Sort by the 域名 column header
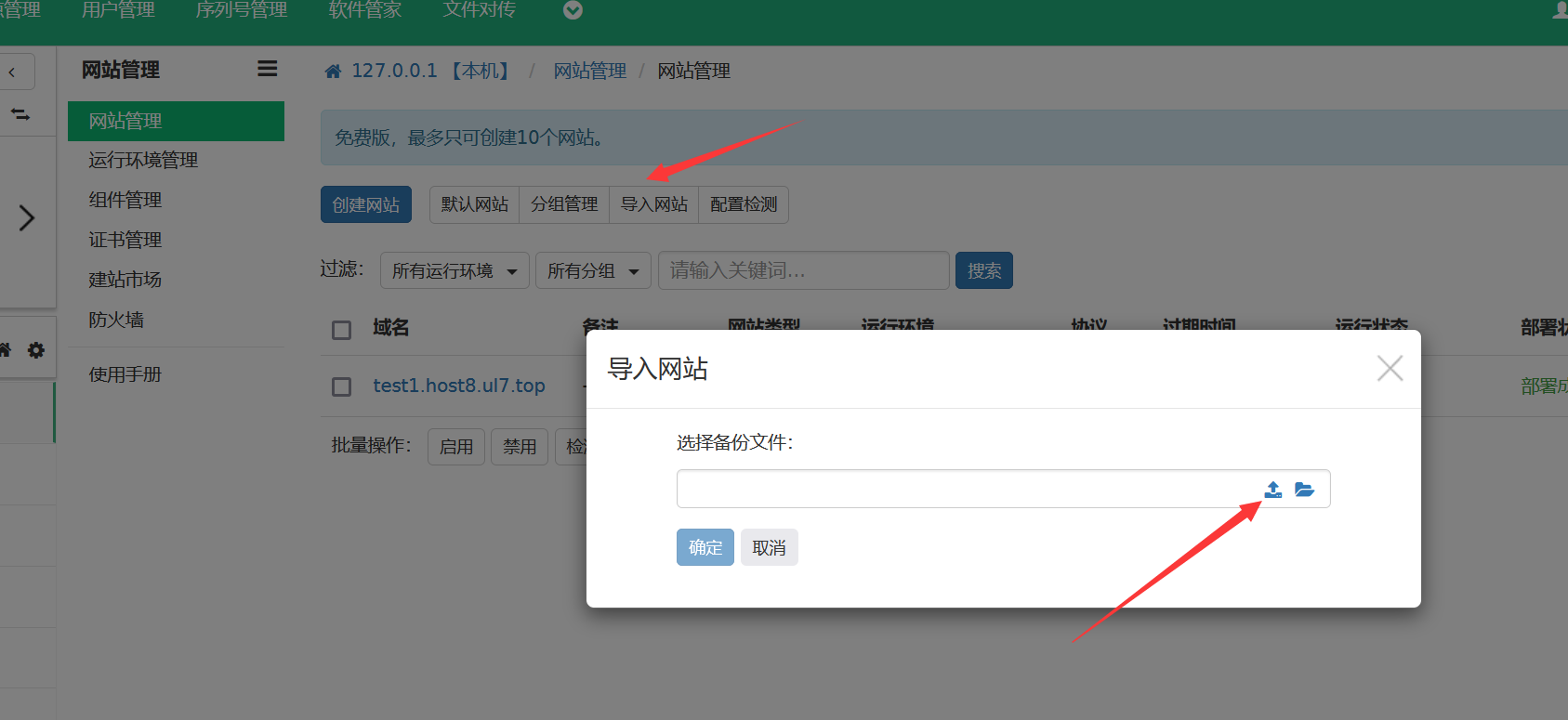This screenshot has height=720, width=1568. (390, 328)
